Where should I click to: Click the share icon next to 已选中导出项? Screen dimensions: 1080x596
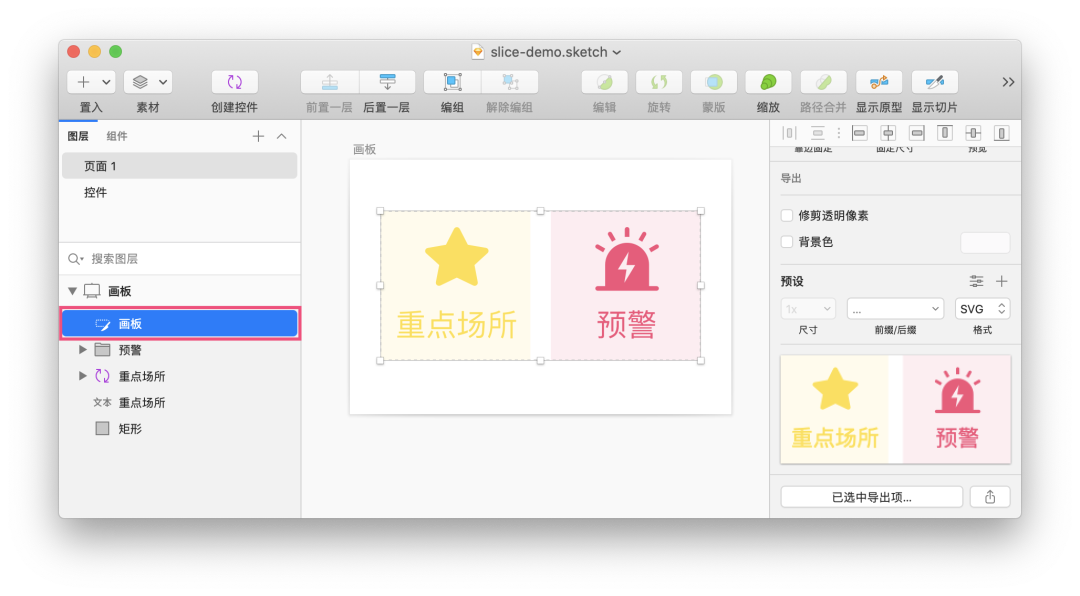coord(990,496)
